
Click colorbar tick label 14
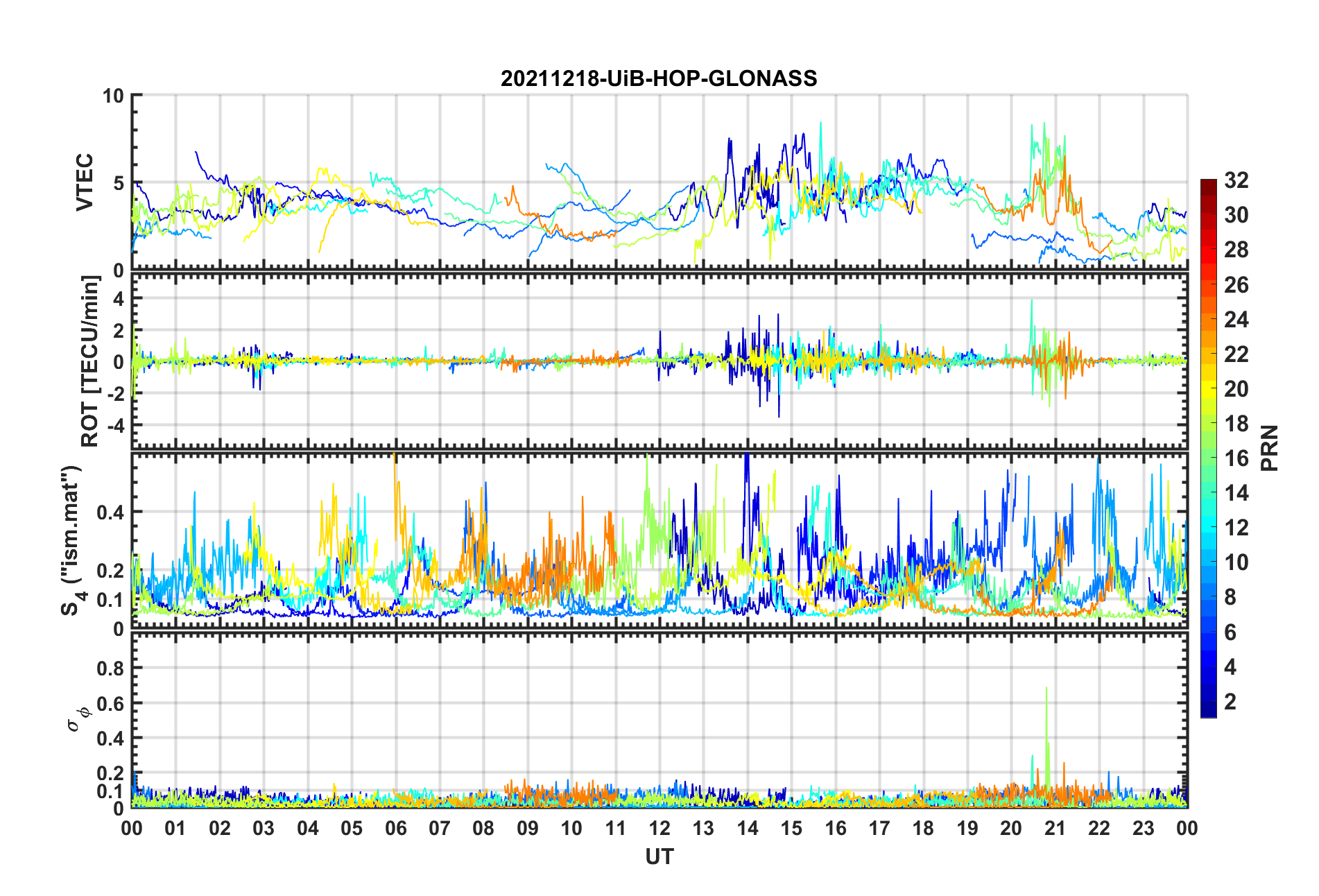point(1236,493)
